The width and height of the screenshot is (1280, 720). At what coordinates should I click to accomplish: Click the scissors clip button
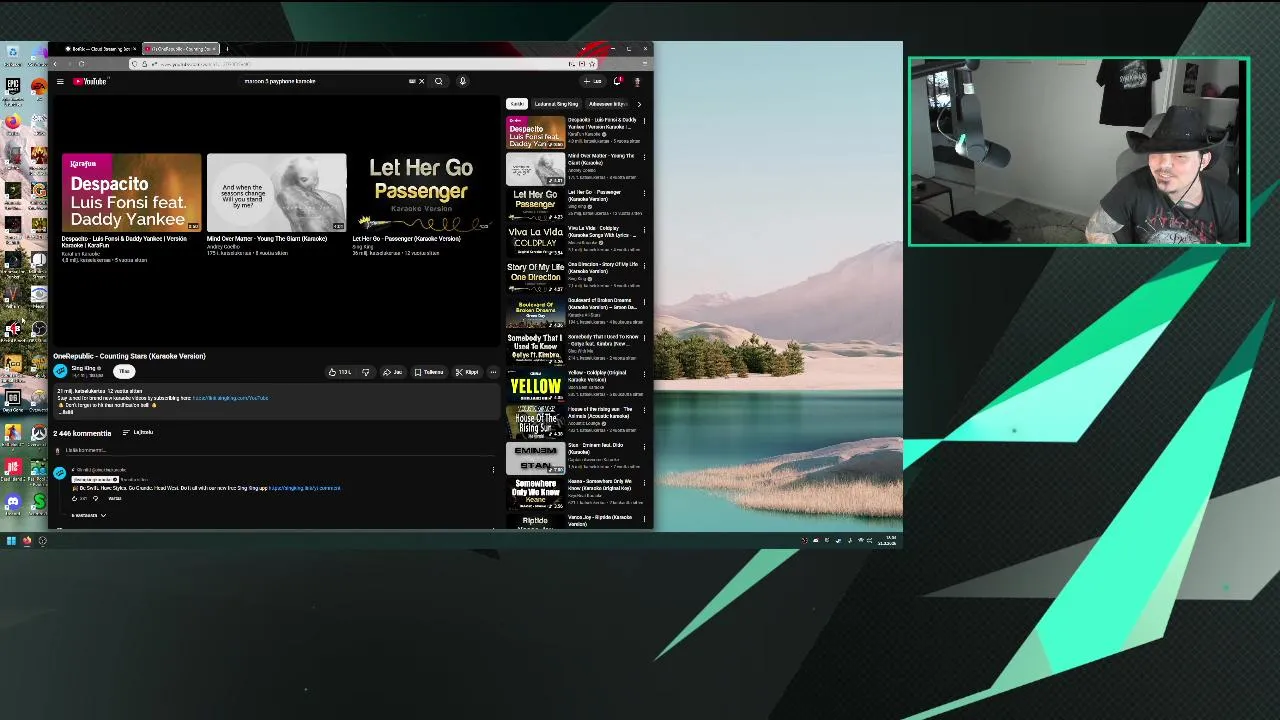(x=467, y=372)
